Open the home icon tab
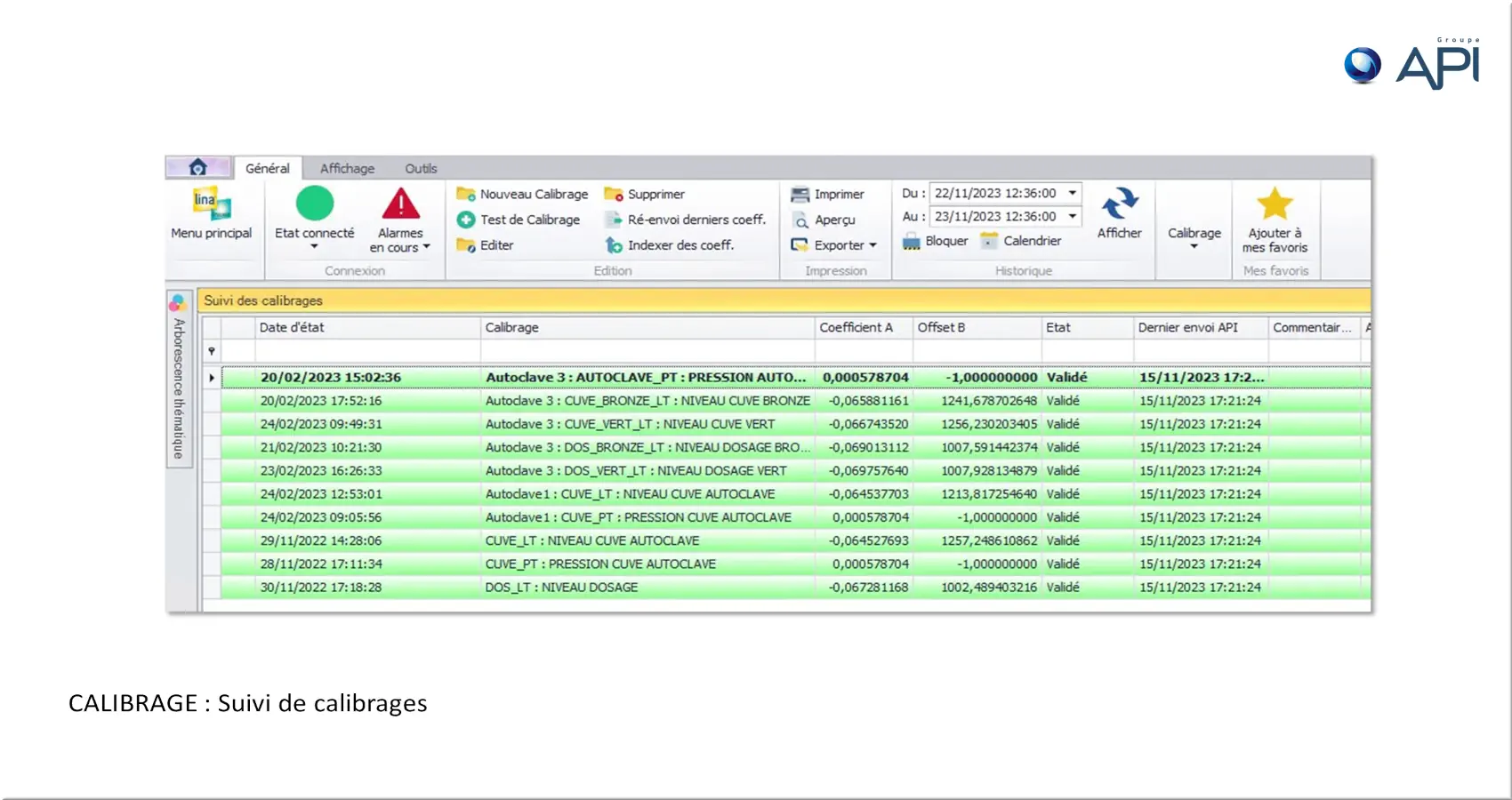This screenshot has width=1512, height=800. click(198, 167)
